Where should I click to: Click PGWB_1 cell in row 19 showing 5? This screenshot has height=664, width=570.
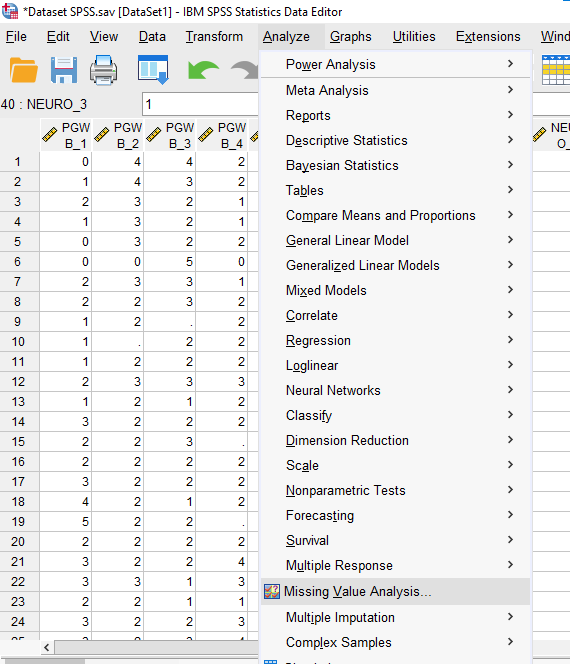(66, 521)
